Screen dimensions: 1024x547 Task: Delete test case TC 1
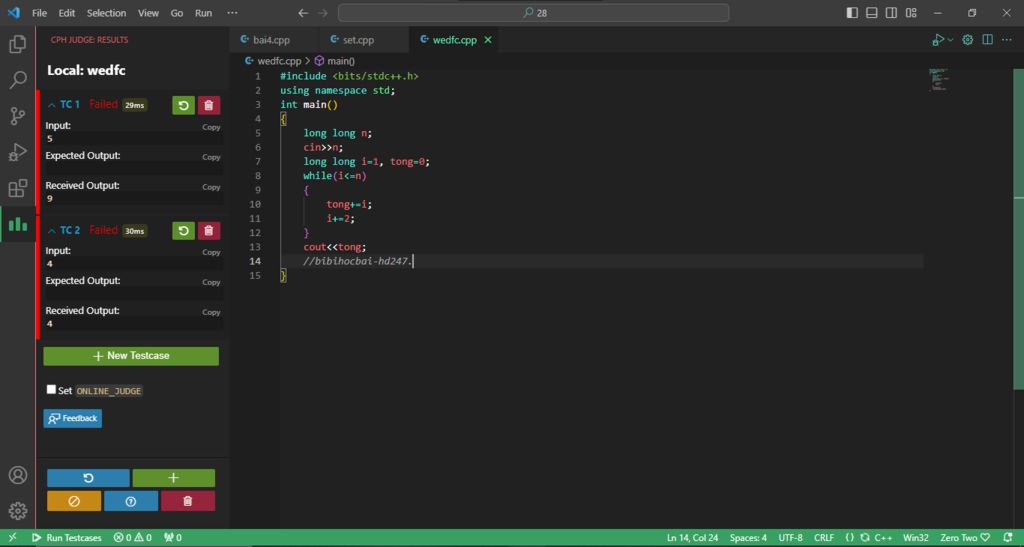tap(208, 105)
